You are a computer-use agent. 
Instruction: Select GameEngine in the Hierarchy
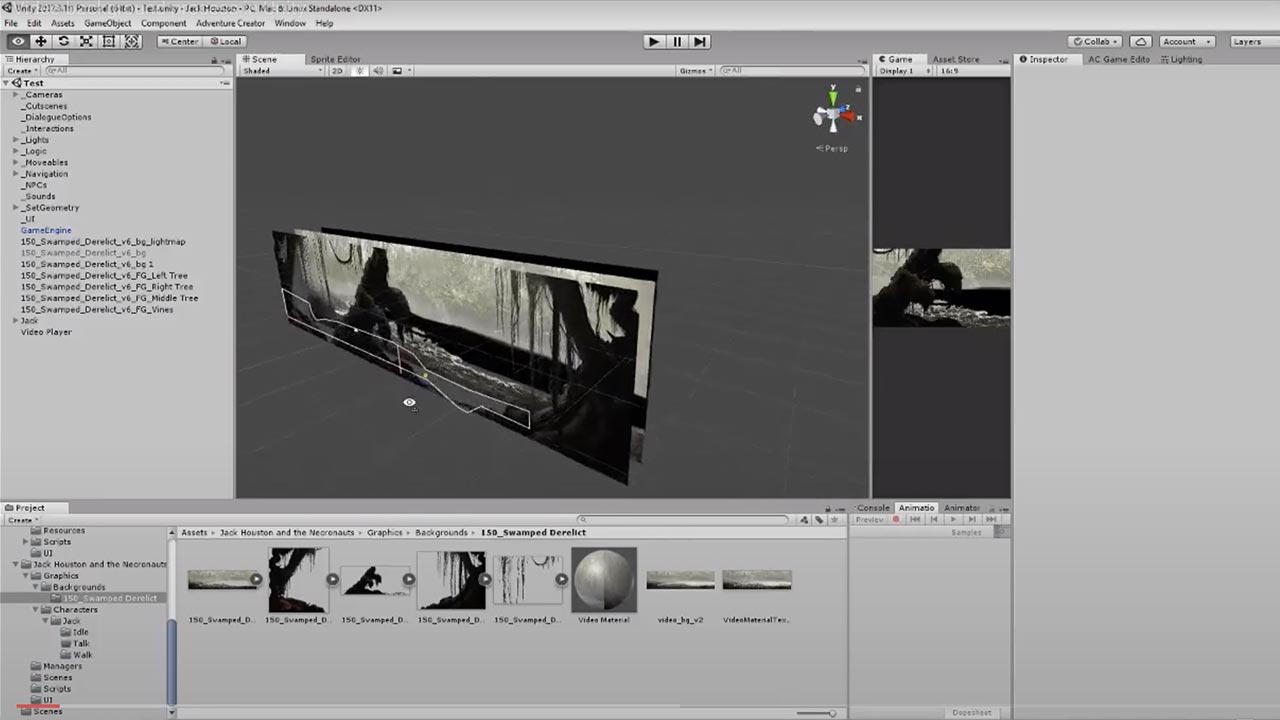point(46,230)
